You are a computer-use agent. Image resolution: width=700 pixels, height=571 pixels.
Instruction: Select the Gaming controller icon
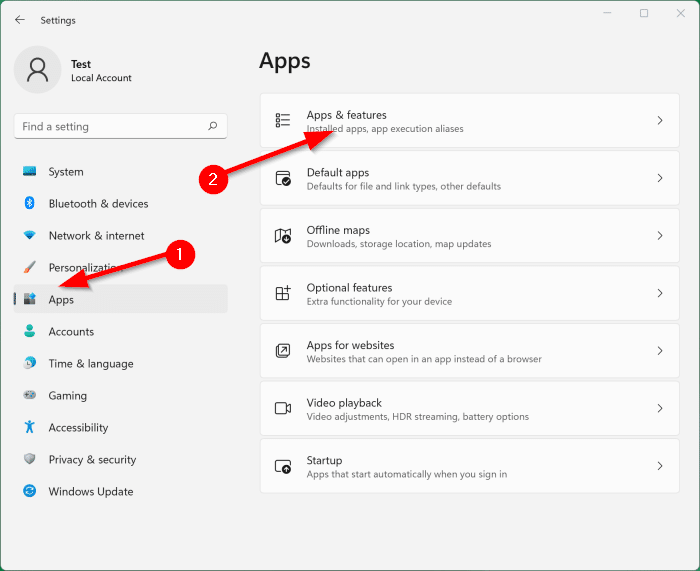(x=29, y=395)
